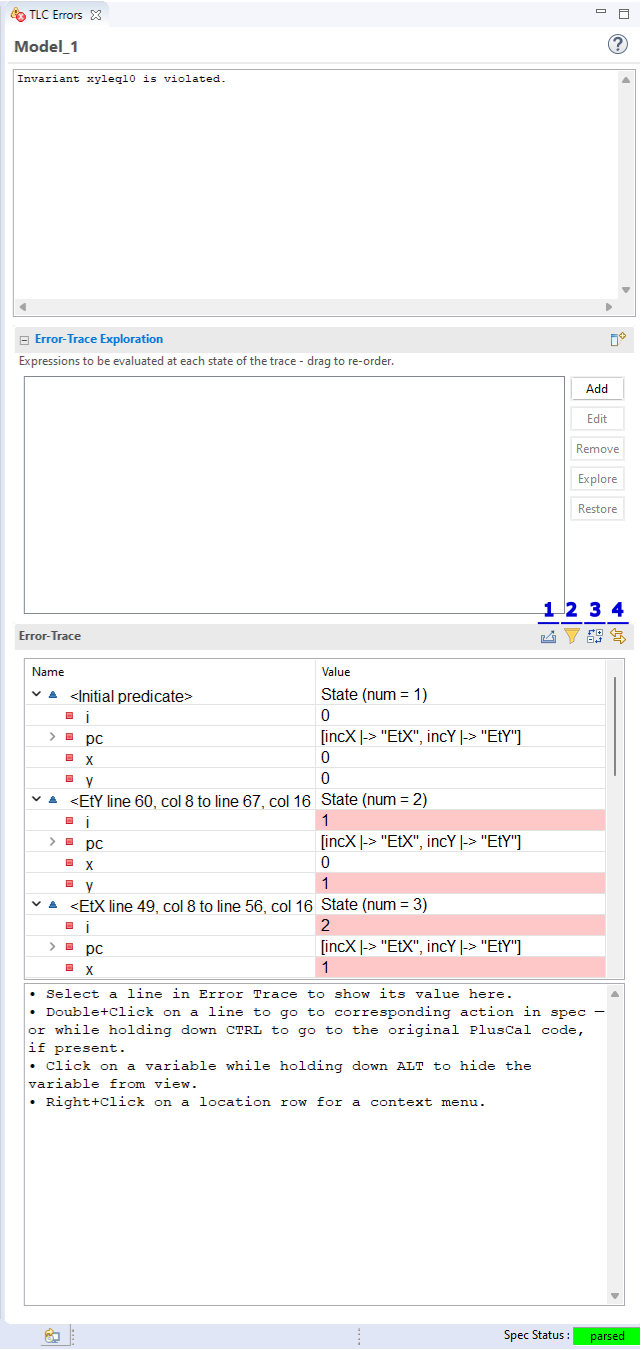Click the EtY state blue triangle icon
Image resolution: width=641 pixels, height=1350 pixels.
click(53, 800)
